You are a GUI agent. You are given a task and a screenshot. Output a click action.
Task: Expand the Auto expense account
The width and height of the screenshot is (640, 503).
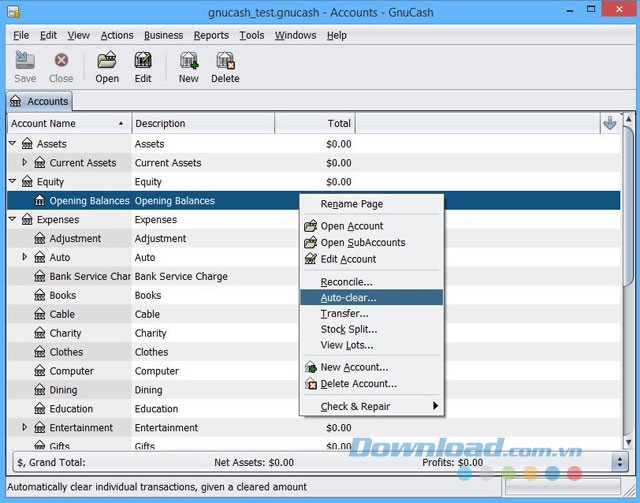[x=26, y=257]
